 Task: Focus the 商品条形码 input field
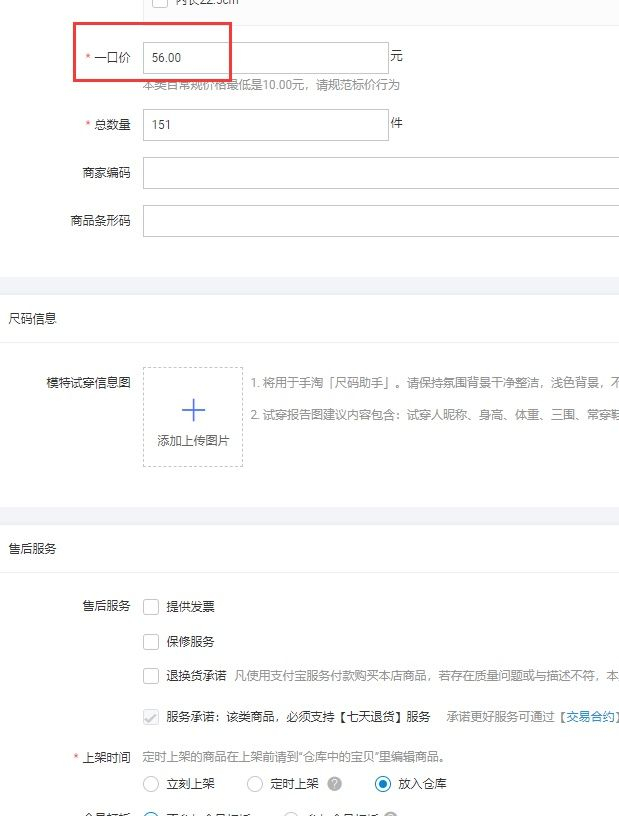380,221
